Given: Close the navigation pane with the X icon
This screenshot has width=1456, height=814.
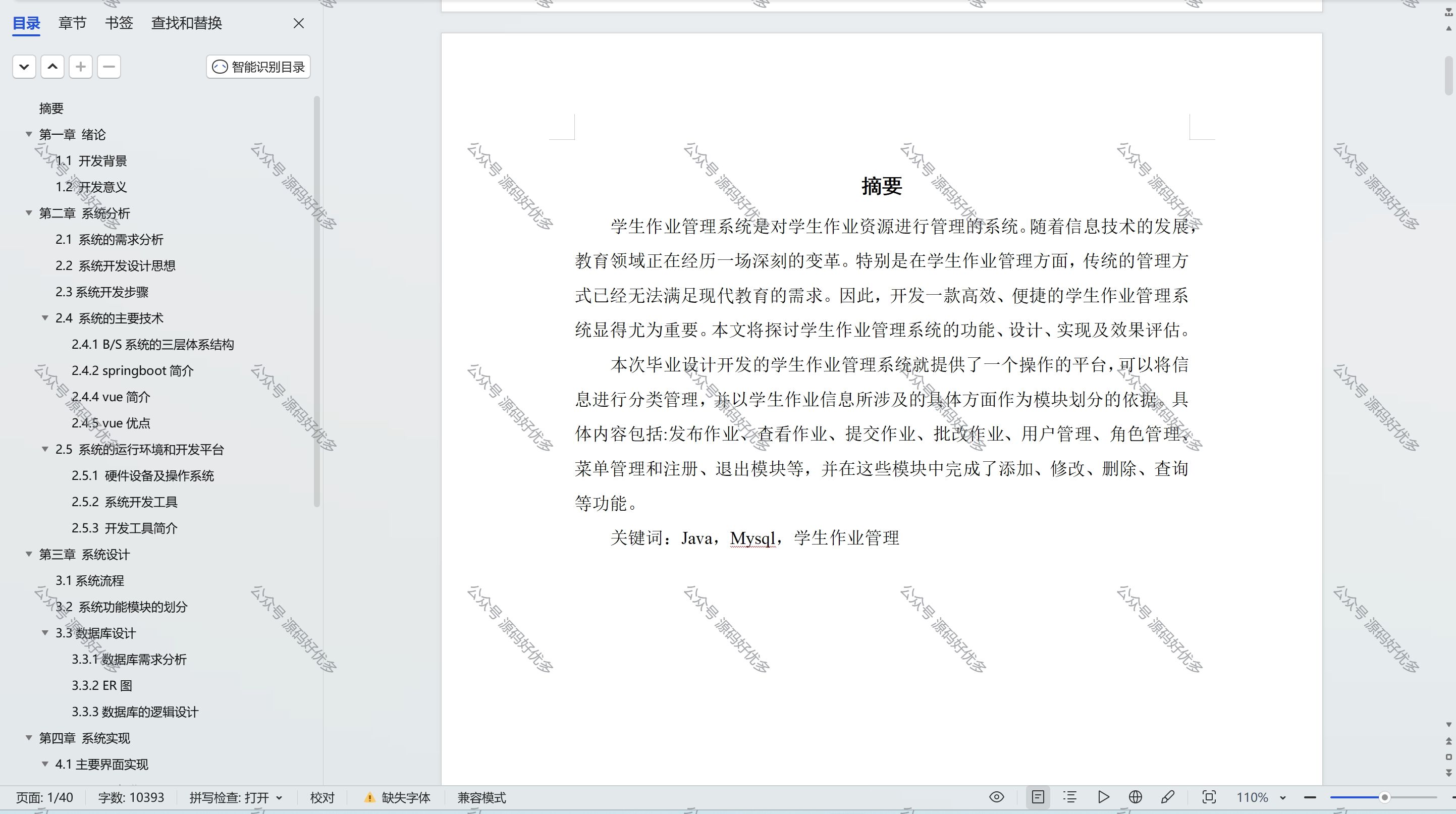Looking at the screenshot, I should pos(298,23).
